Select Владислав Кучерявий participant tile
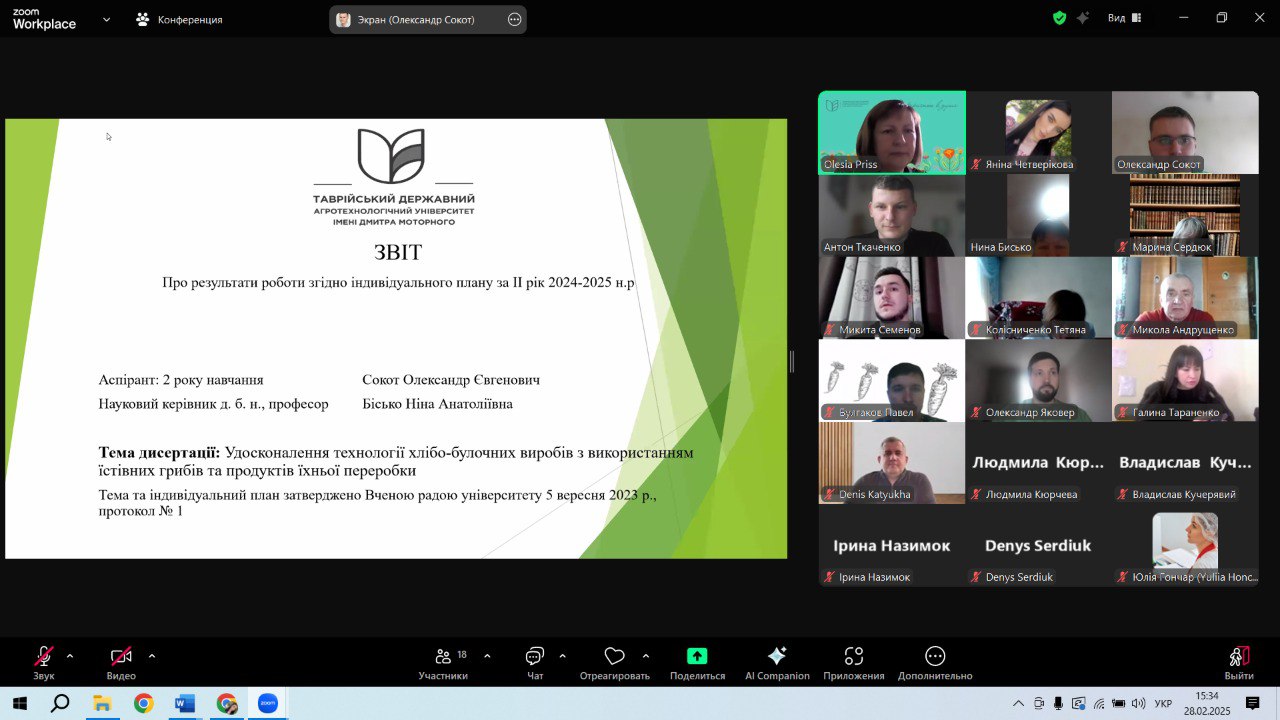The image size is (1280, 720). click(1185, 463)
